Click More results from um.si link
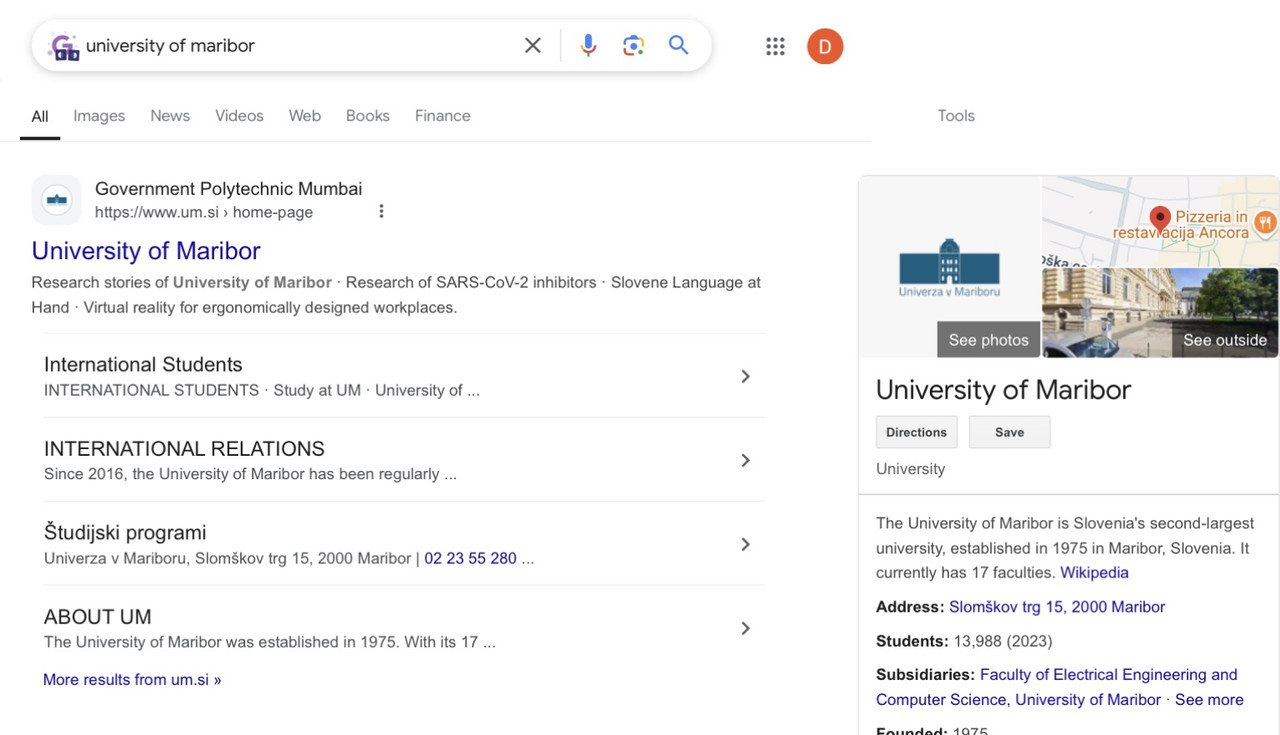This screenshot has width=1280, height=735. coord(132,680)
